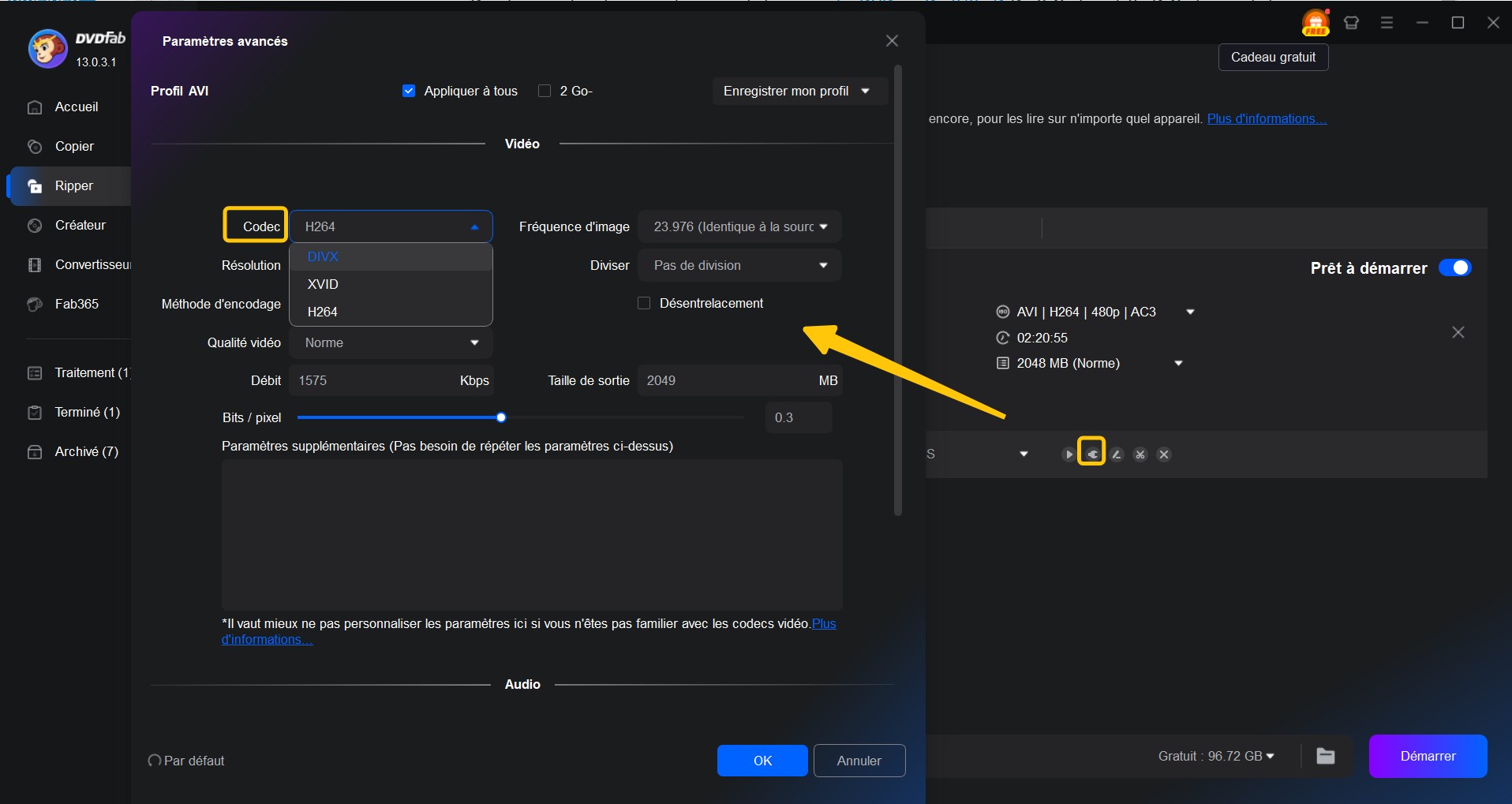1512x804 pixels.
Task: Open the subtitle dropdown arrow in task row
Action: pyautogui.click(x=1024, y=454)
